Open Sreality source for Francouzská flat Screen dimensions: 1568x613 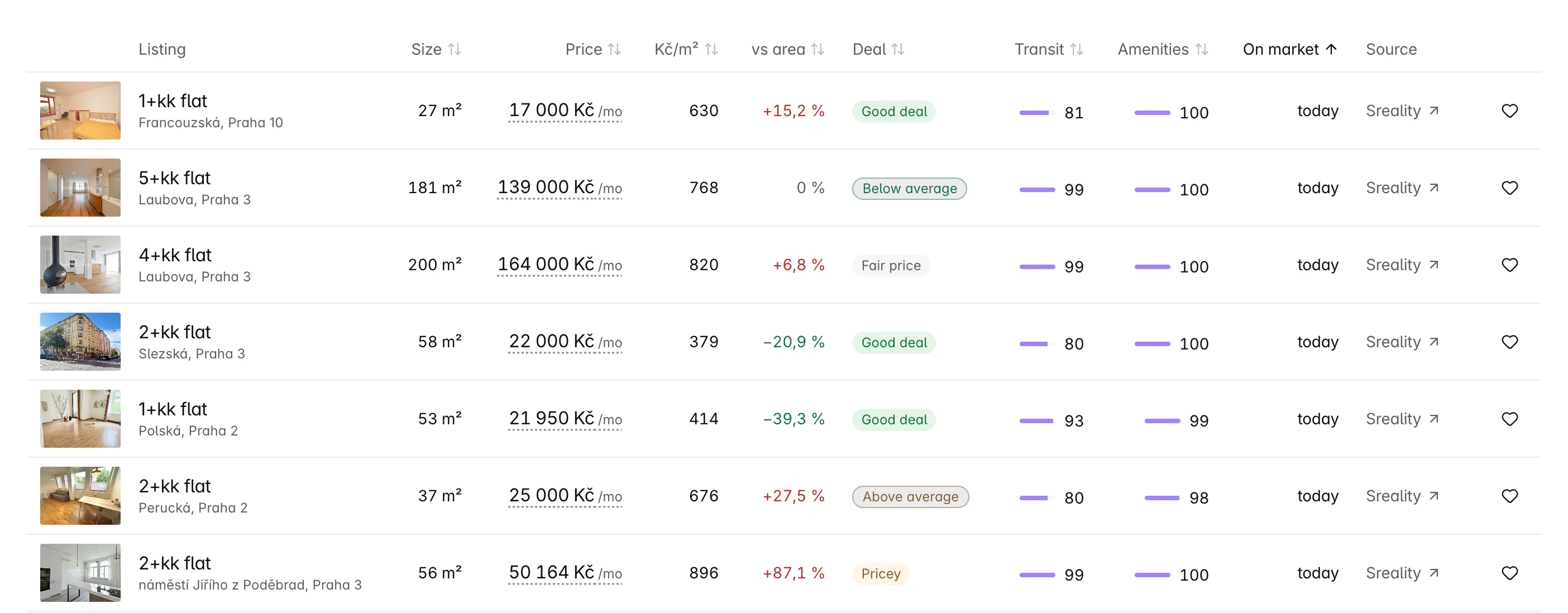(x=1402, y=111)
